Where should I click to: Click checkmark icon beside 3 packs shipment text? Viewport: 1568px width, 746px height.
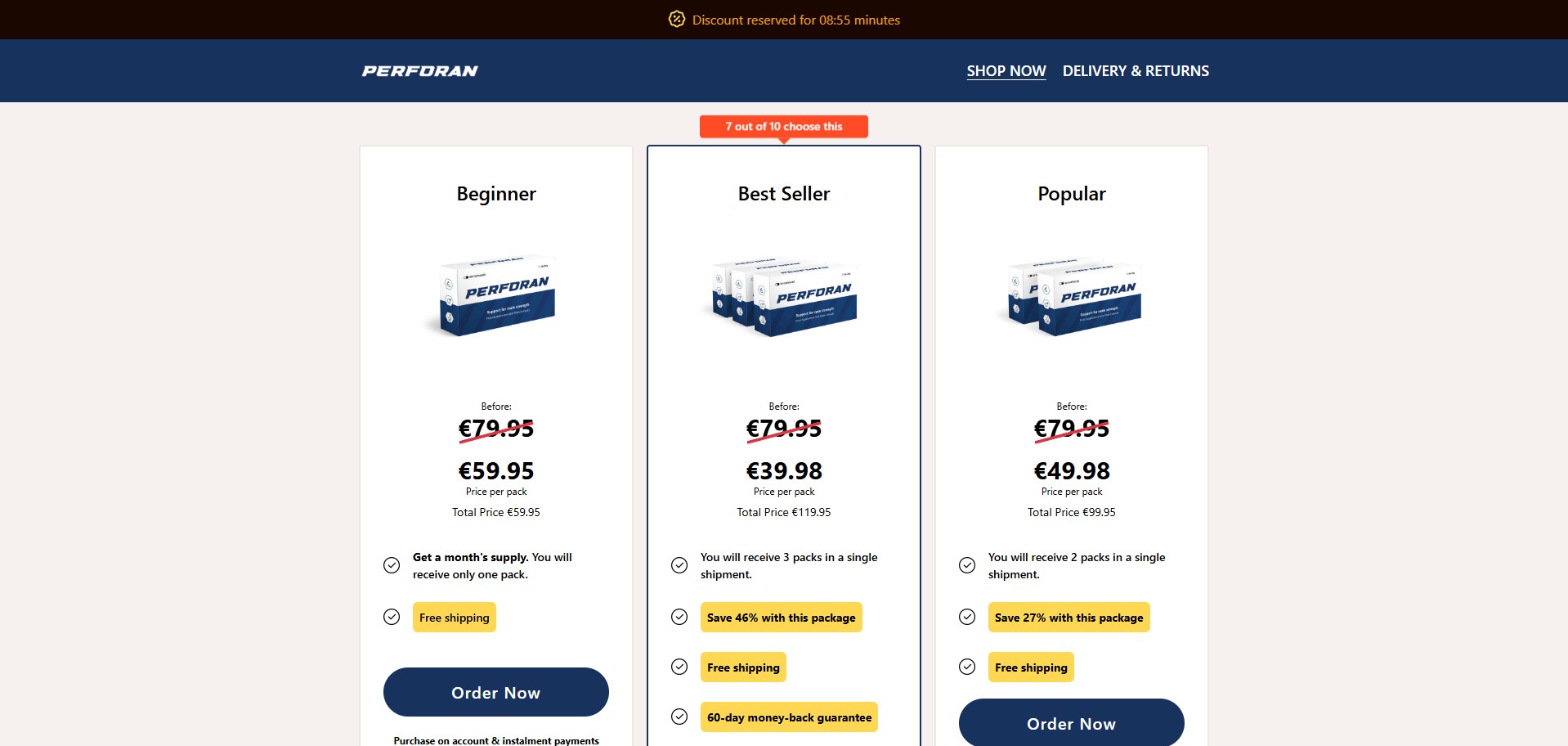pos(679,565)
